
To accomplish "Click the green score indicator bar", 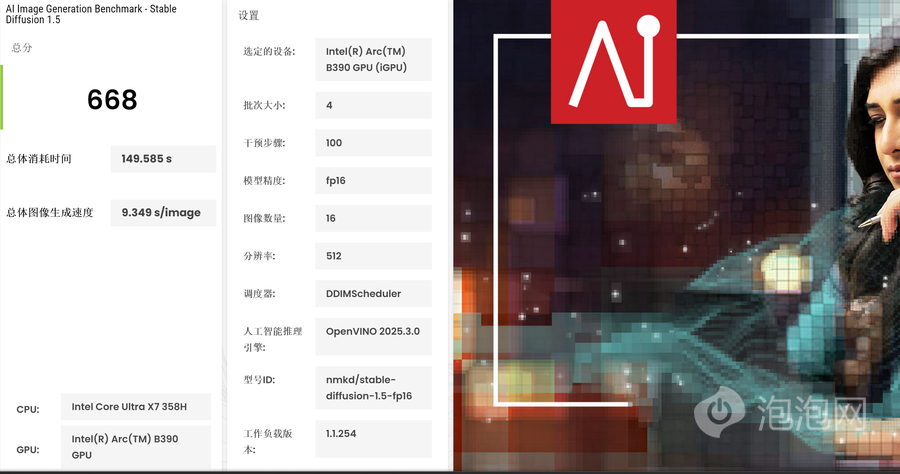I will click(2, 97).
